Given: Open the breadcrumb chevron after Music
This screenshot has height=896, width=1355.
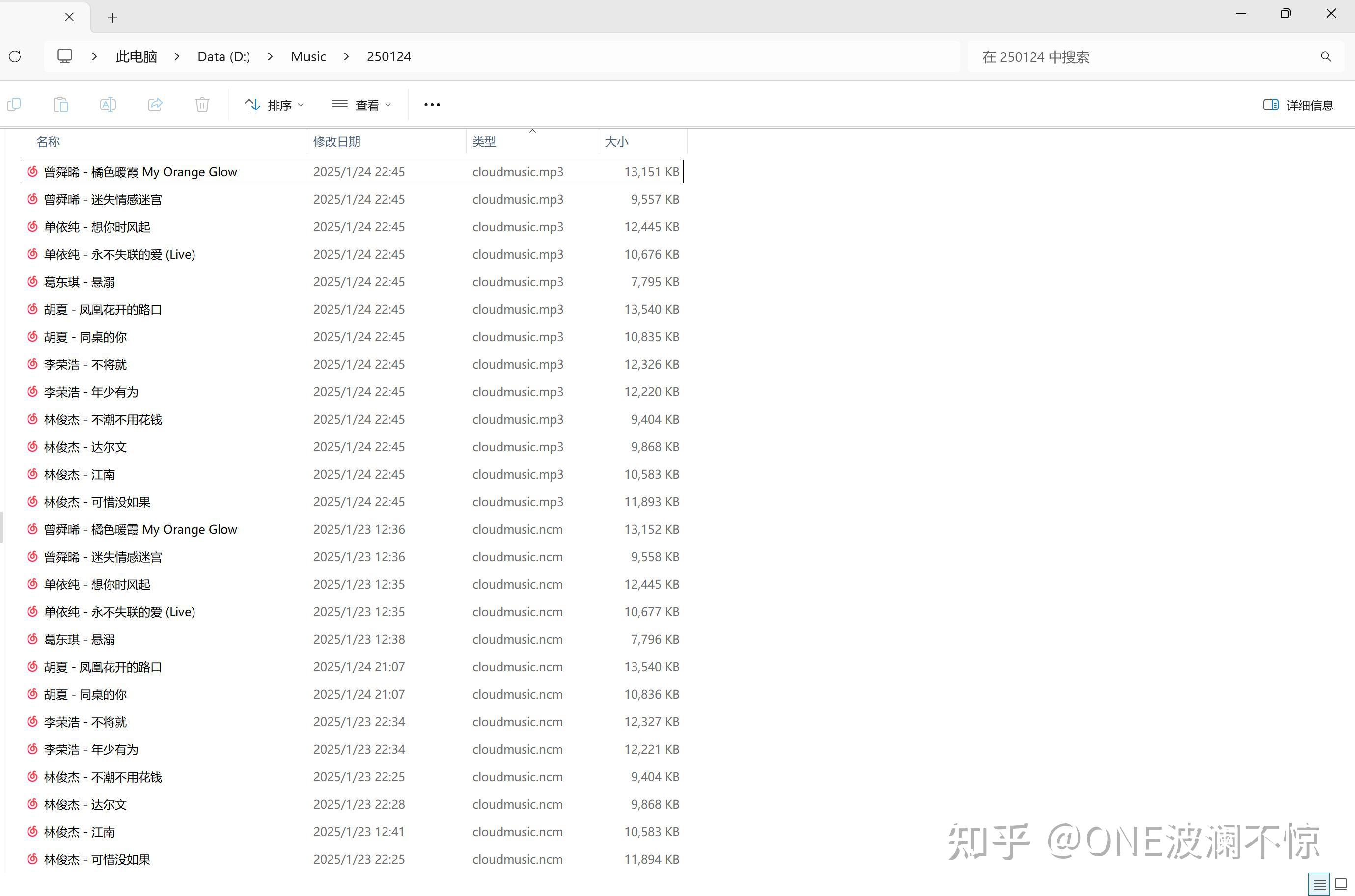Looking at the screenshot, I should click(346, 56).
